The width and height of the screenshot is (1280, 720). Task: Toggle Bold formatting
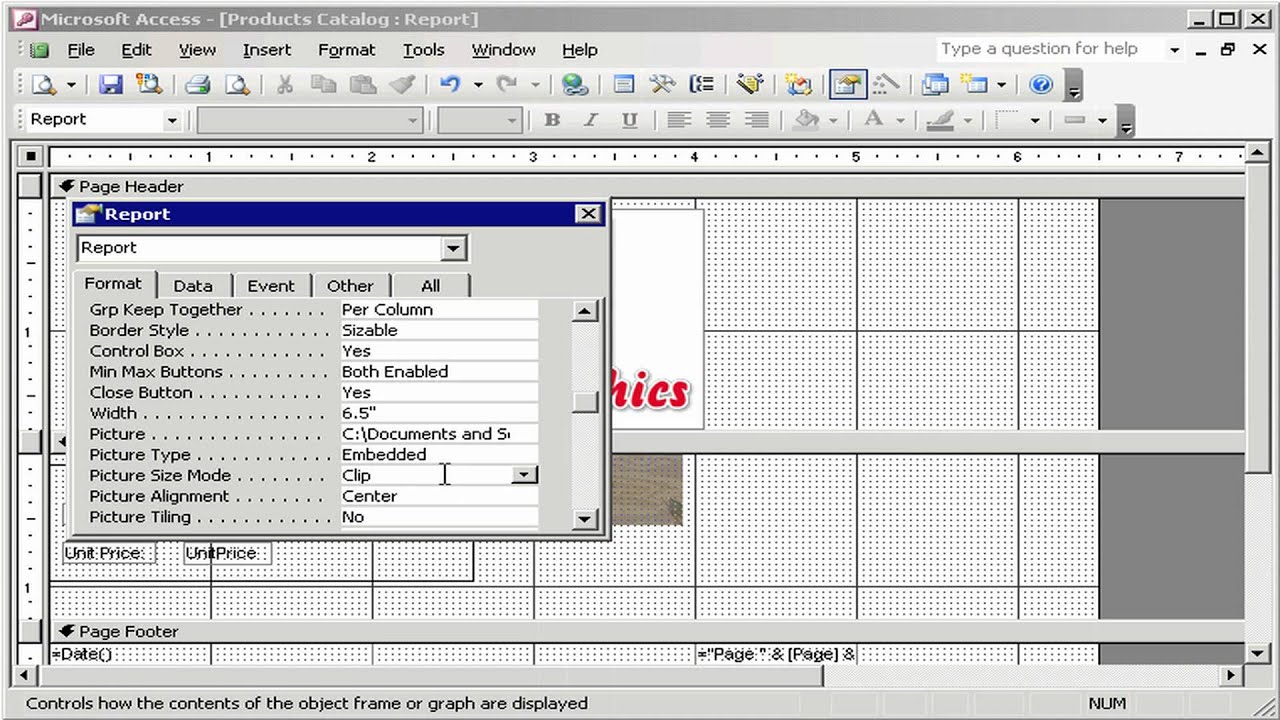pyautogui.click(x=552, y=120)
